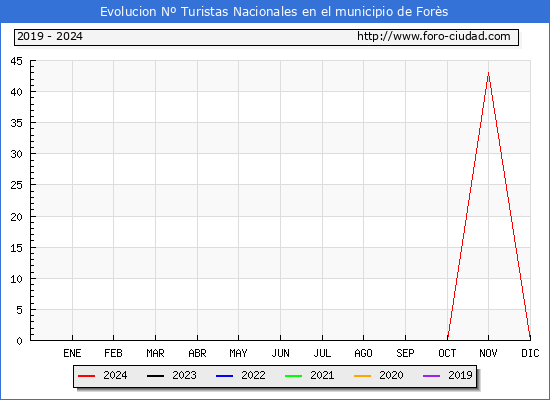Select the blue 2022 legend swatch
The image size is (550, 400).
pyautogui.click(x=224, y=376)
